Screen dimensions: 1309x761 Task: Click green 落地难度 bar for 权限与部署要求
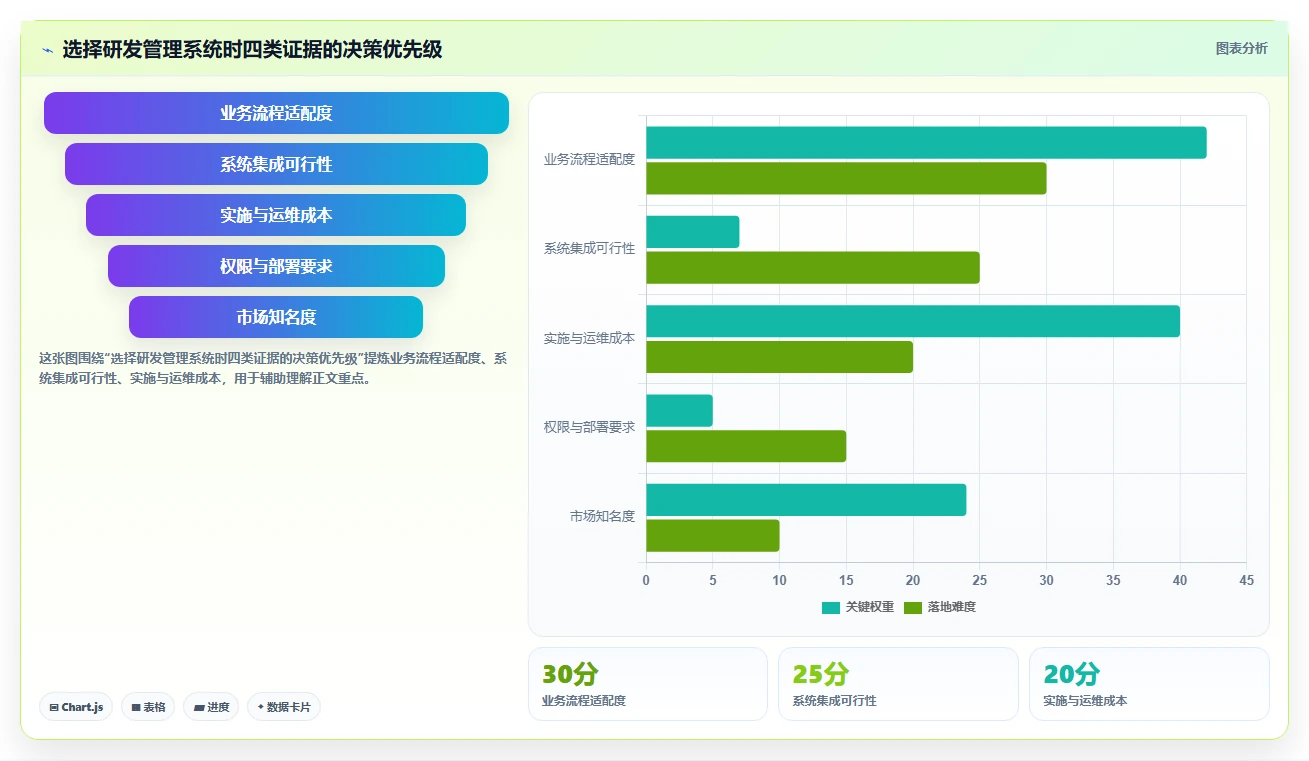[746, 446]
